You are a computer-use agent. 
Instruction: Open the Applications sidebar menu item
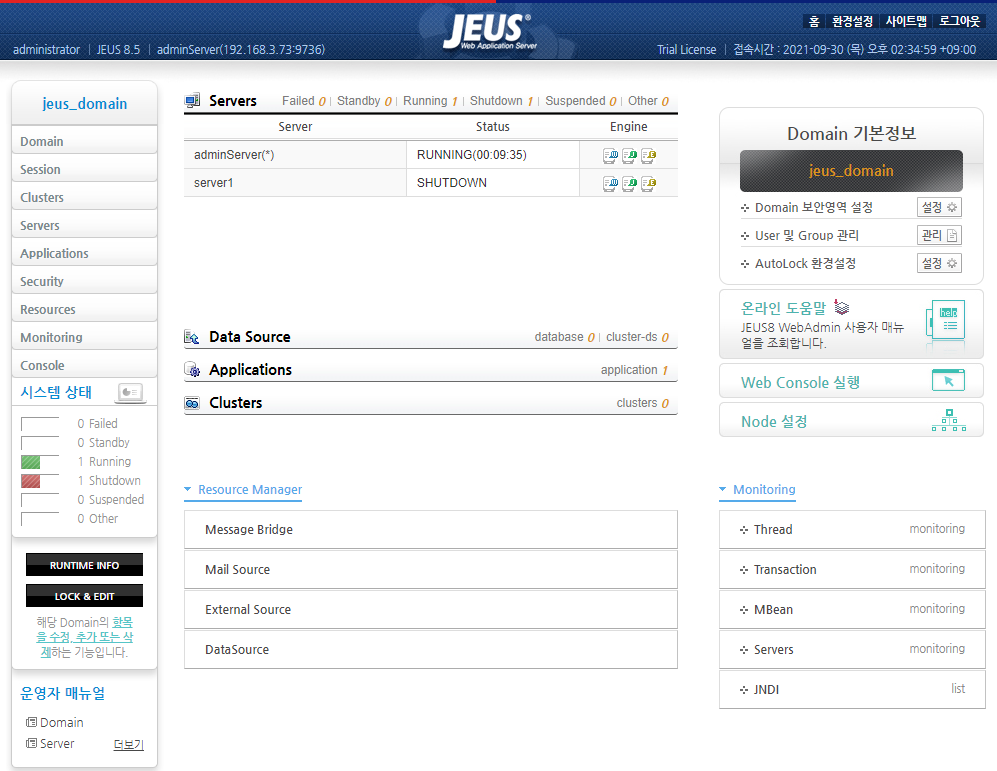click(x=85, y=253)
